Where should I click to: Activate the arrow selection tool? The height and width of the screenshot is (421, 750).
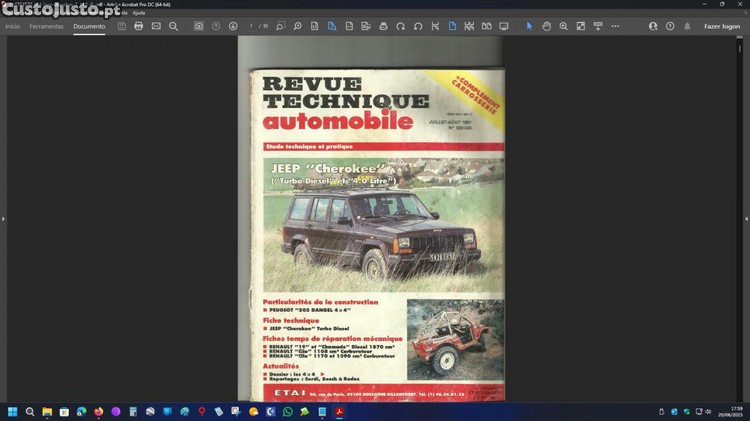pyautogui.click(x=529, y=26)
